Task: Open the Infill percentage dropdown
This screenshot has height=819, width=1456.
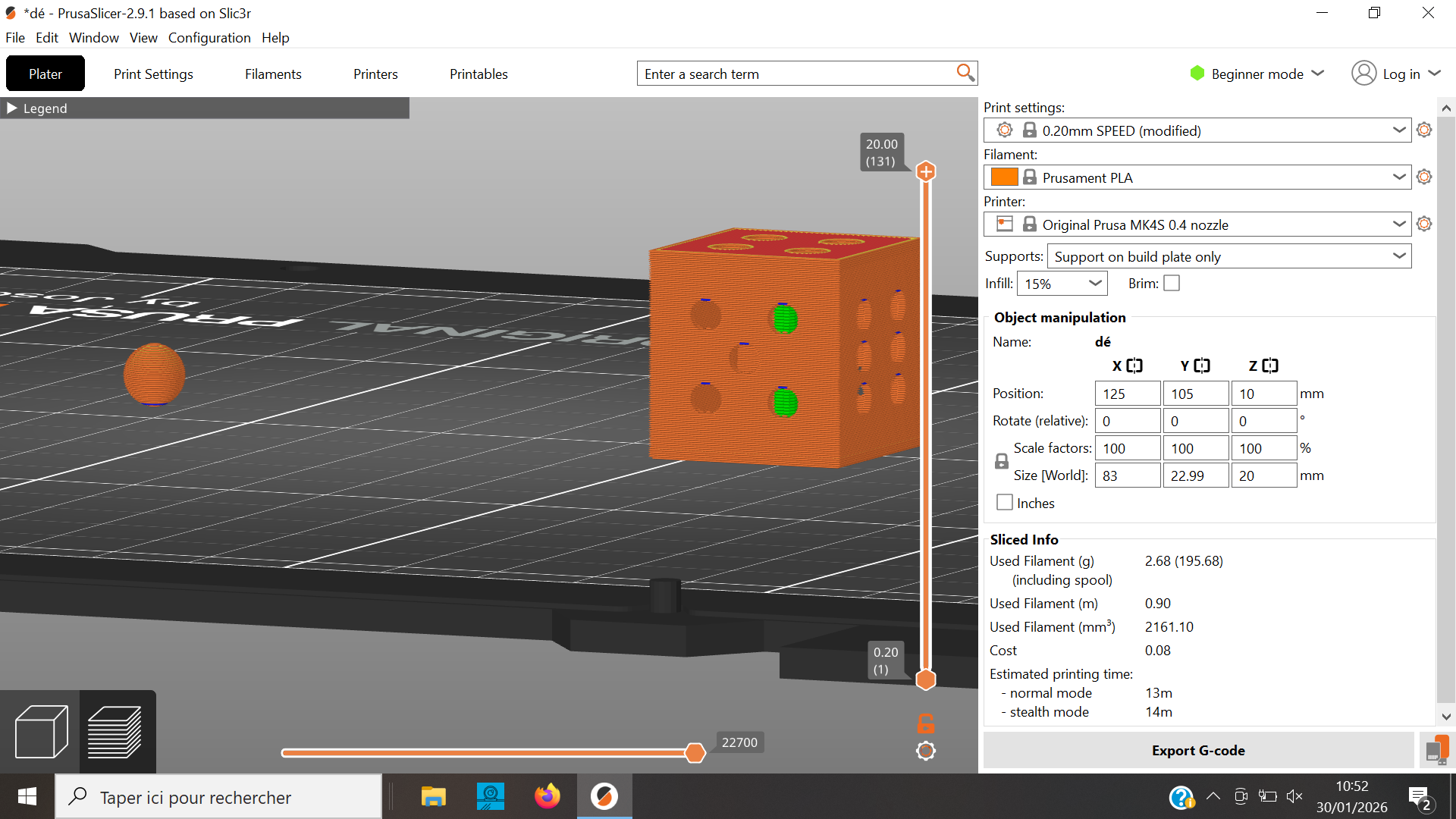Action: pos(1062,284)
